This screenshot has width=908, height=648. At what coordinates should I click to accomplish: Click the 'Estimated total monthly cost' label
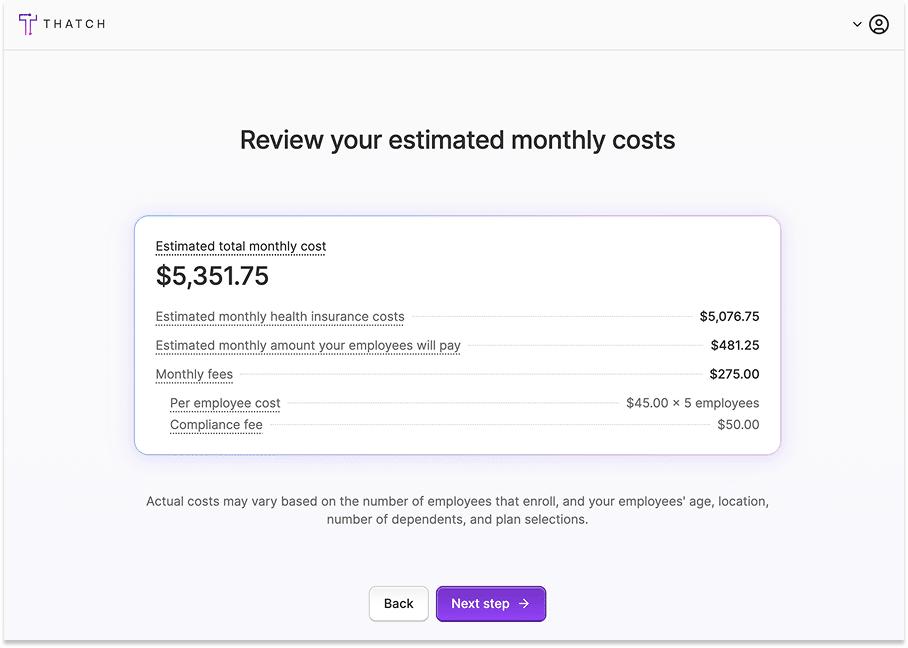[x=241, y=246]
